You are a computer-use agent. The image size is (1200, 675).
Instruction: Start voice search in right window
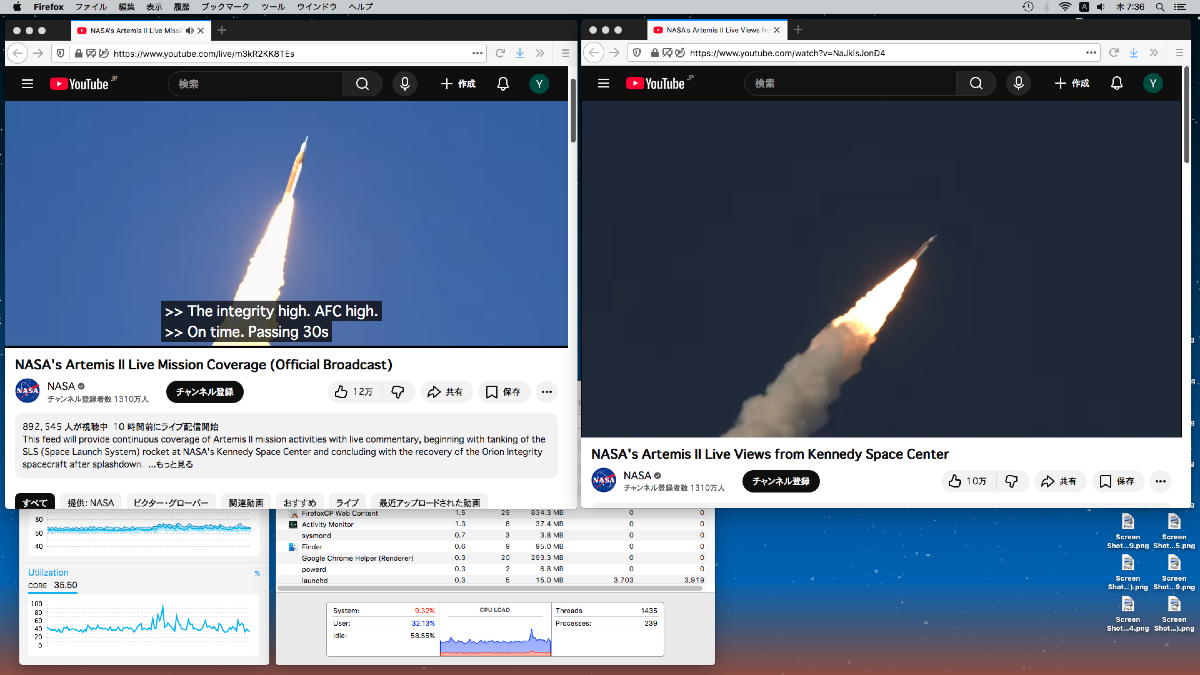tap(1019, 84)
